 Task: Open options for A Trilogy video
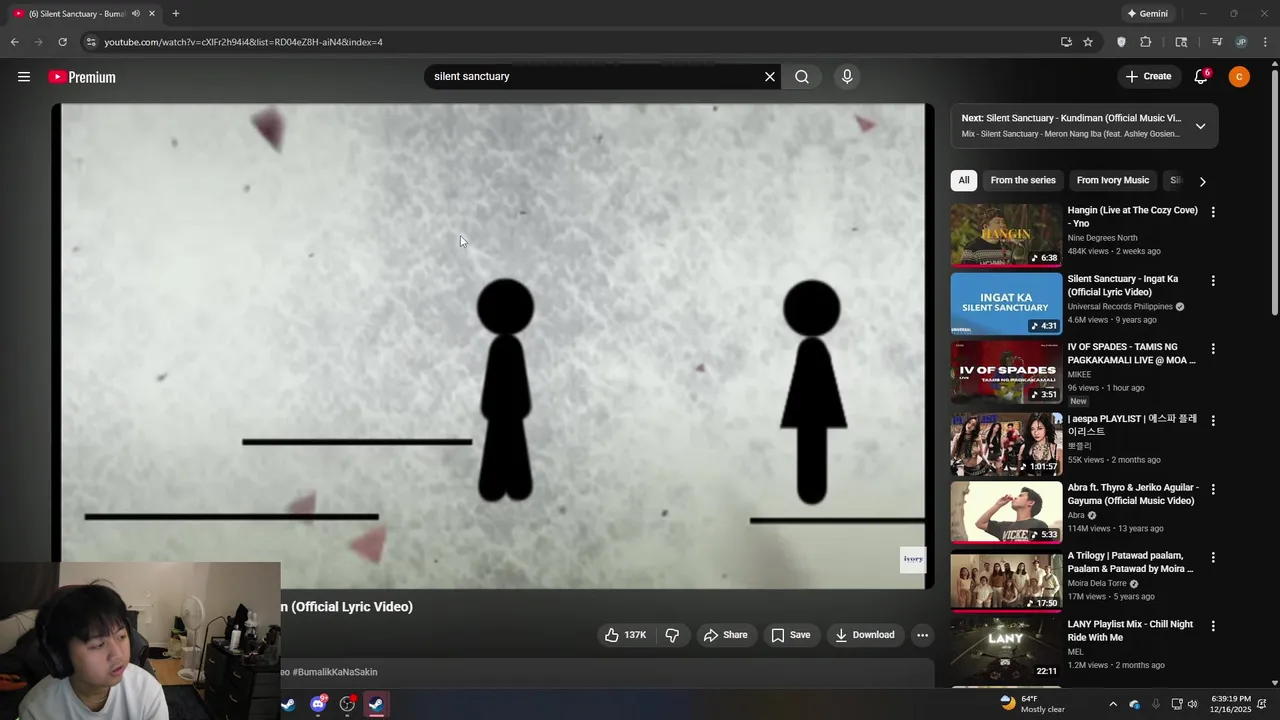click(1213, 557)
